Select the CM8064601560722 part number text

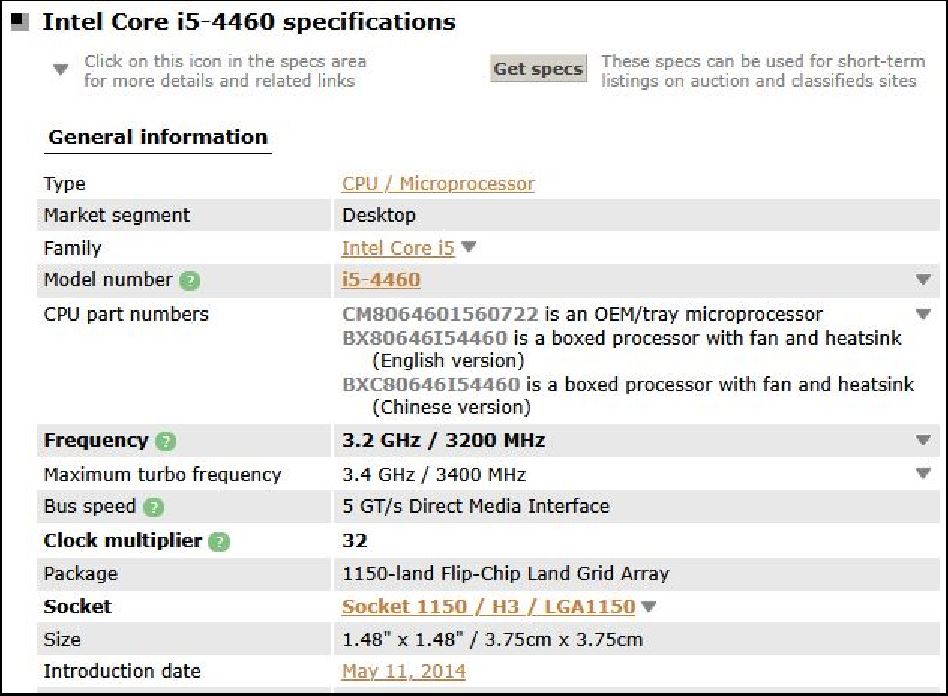(x=440, y=314)
